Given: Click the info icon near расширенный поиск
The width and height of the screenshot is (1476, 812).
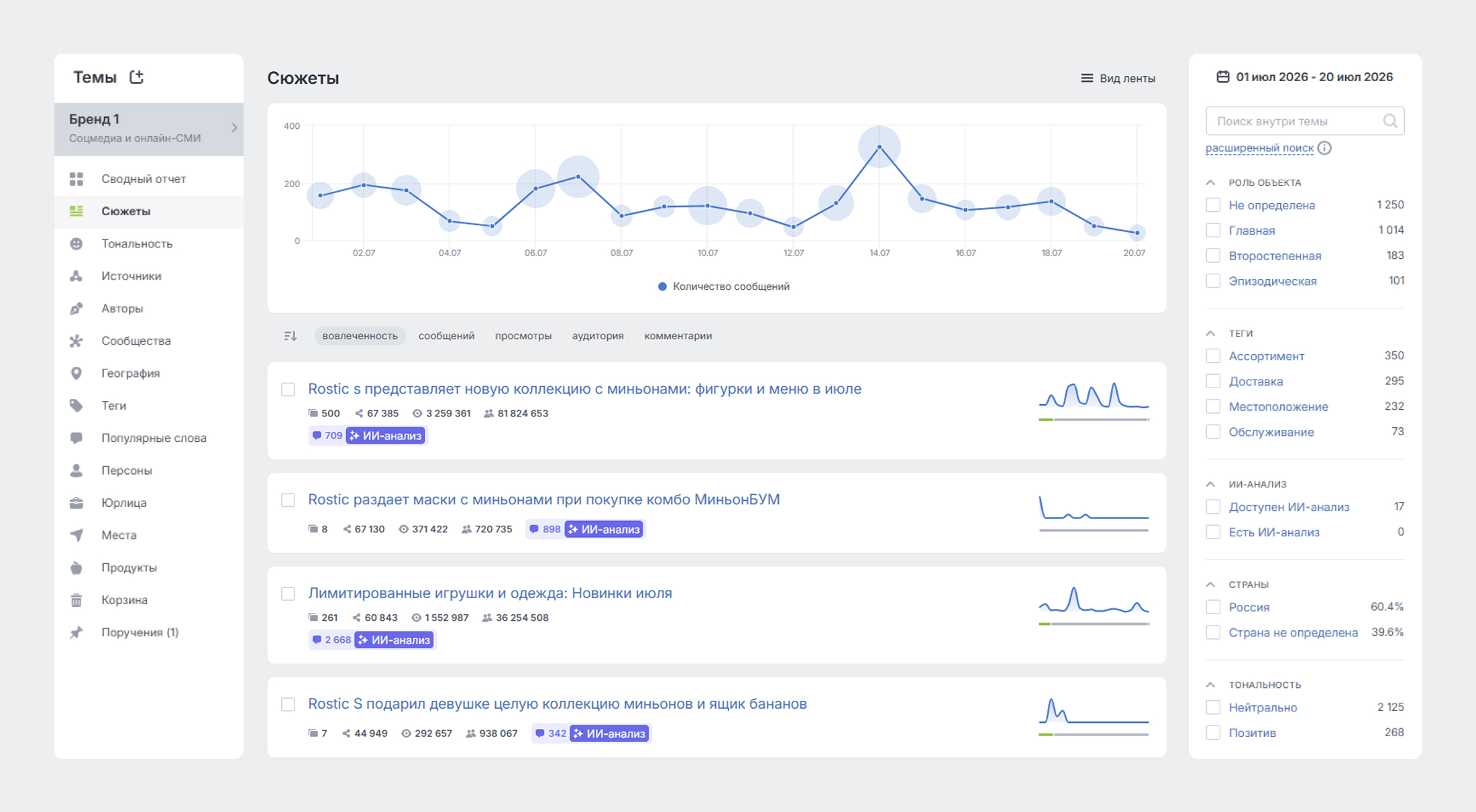Looking at the screenshot, I should point(1324,148).
